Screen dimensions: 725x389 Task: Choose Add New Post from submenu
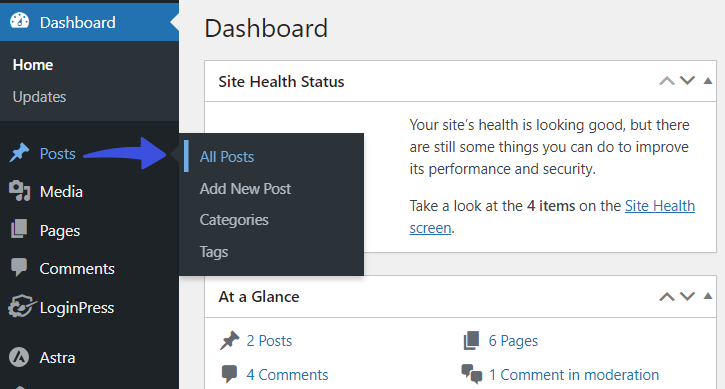pyautogui.click(x=245, y=189)
